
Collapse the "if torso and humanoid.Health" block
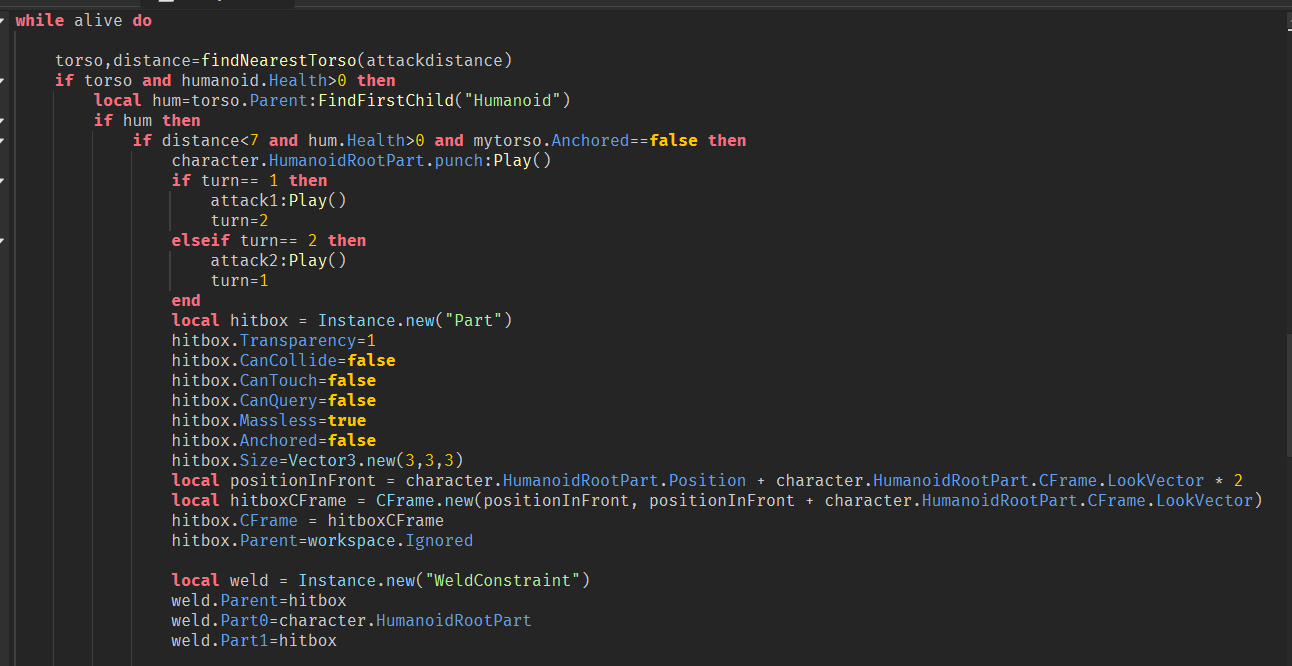6,80
